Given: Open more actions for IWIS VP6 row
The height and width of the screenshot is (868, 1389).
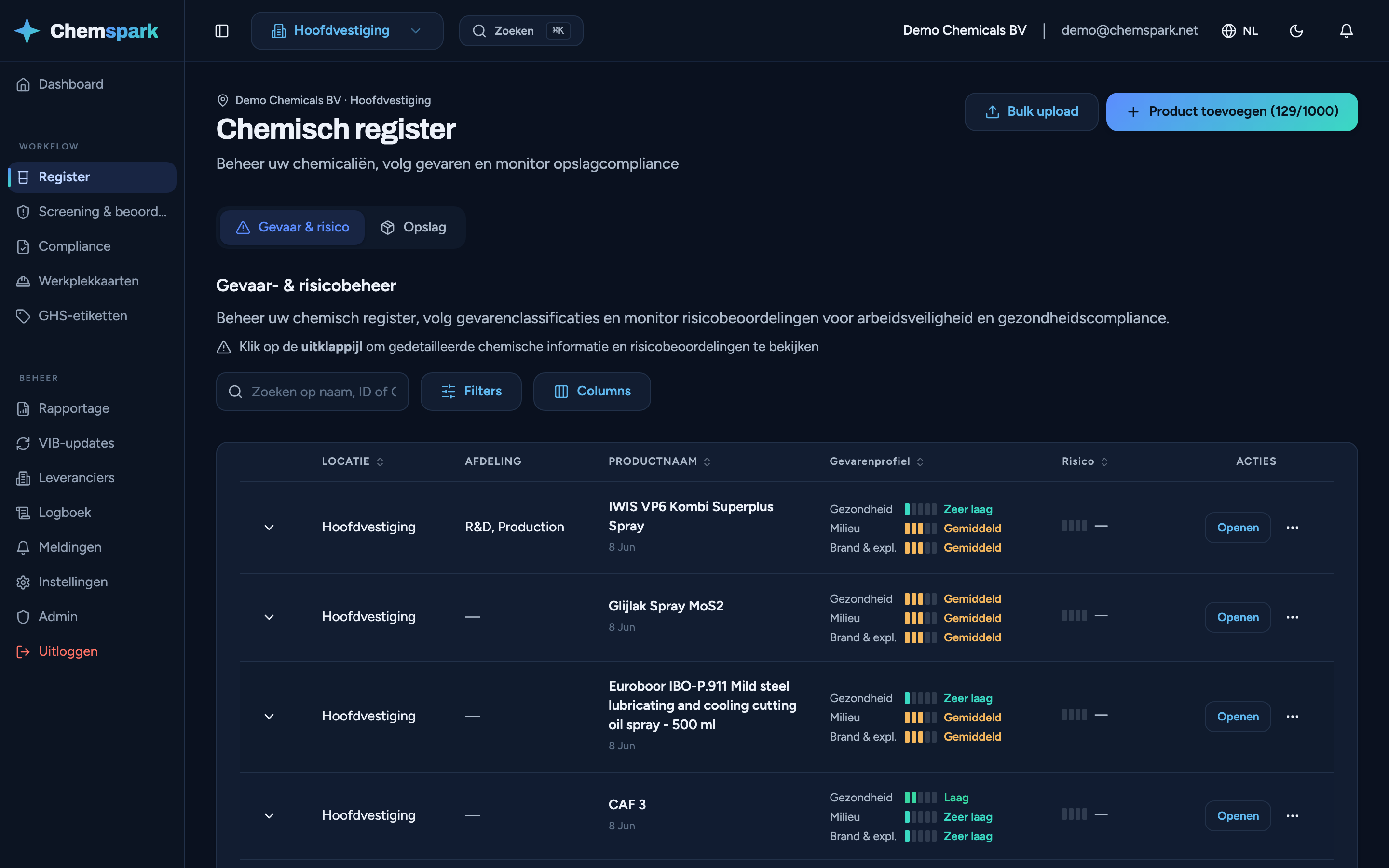Looking at the screenshot, I should click(x=1292, y=528).
